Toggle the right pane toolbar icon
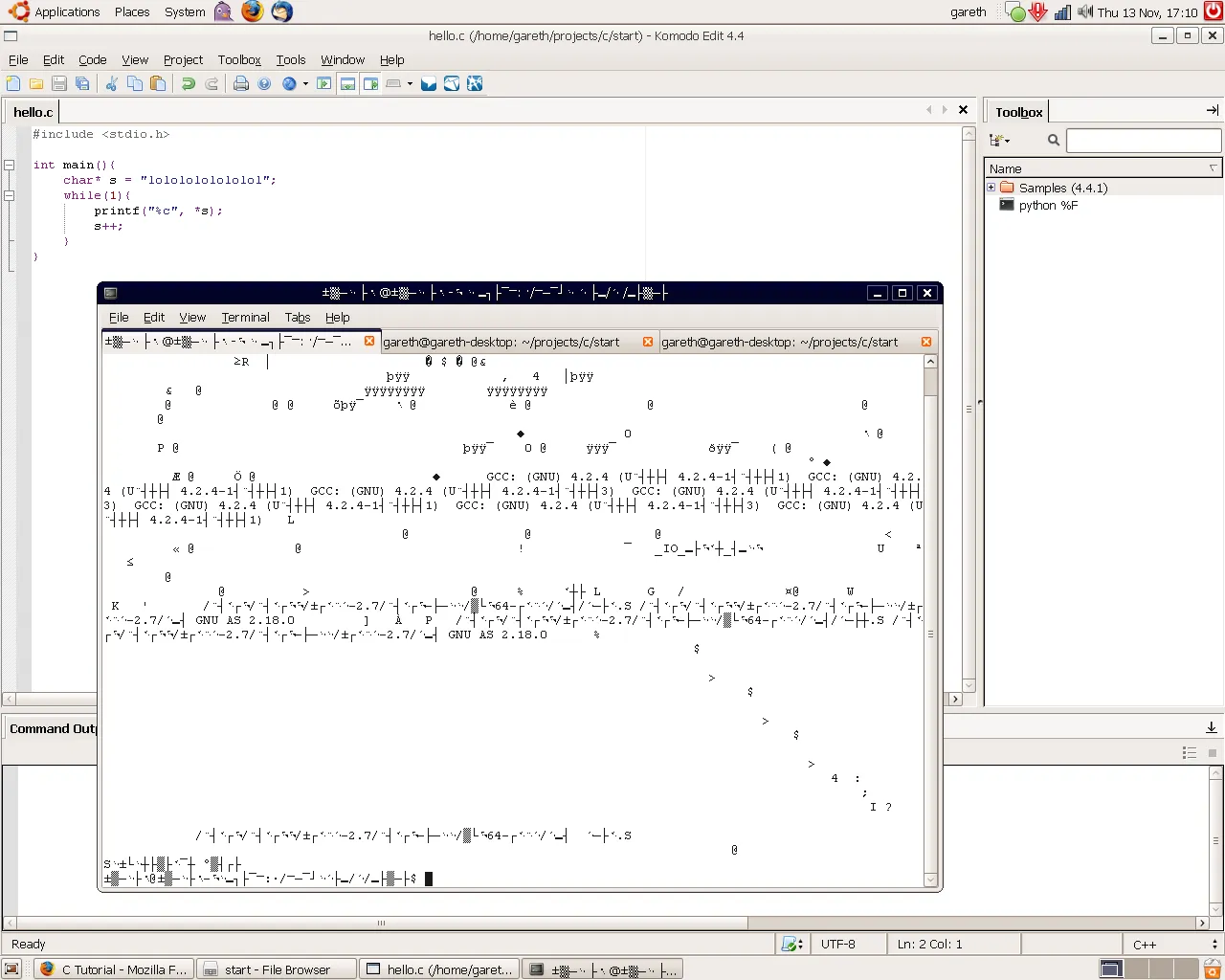 [370, 84]
